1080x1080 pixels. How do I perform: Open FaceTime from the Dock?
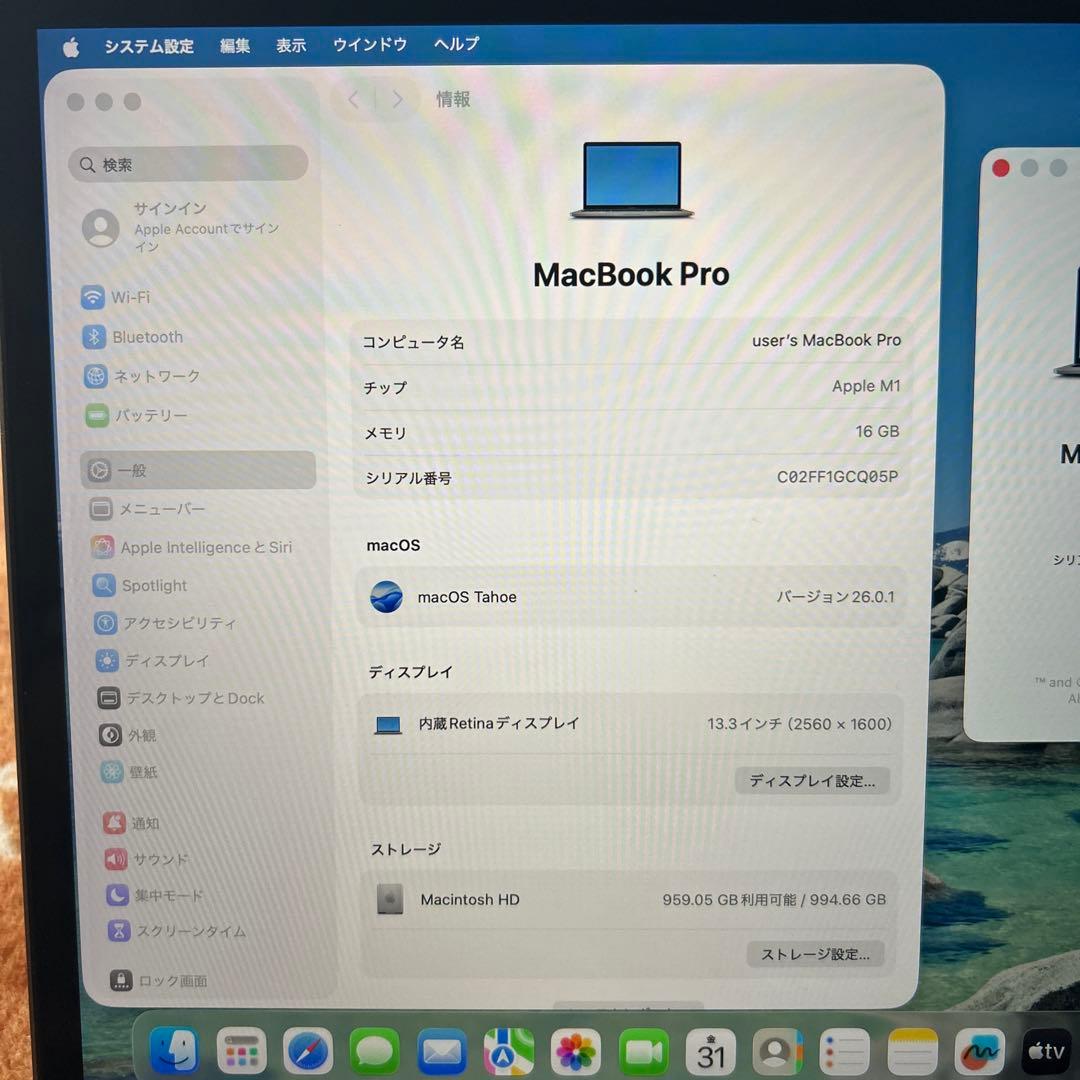coord(644,1052)
